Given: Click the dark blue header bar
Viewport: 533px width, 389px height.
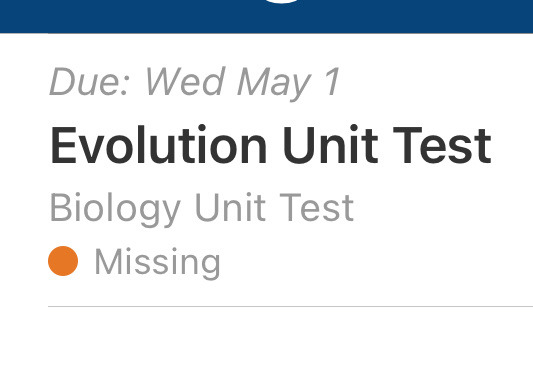Looking at the screenshot, I should pos(266,16).
